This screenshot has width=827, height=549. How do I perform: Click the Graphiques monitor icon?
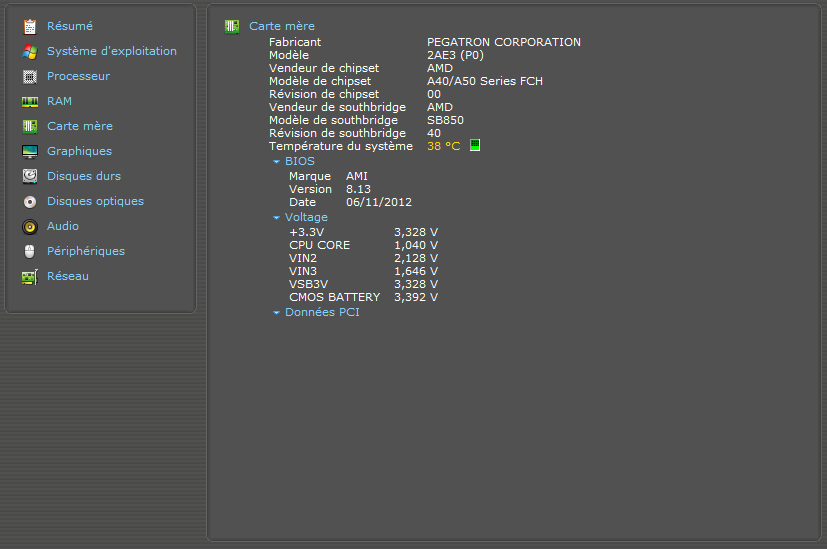(x=30, y=152)
